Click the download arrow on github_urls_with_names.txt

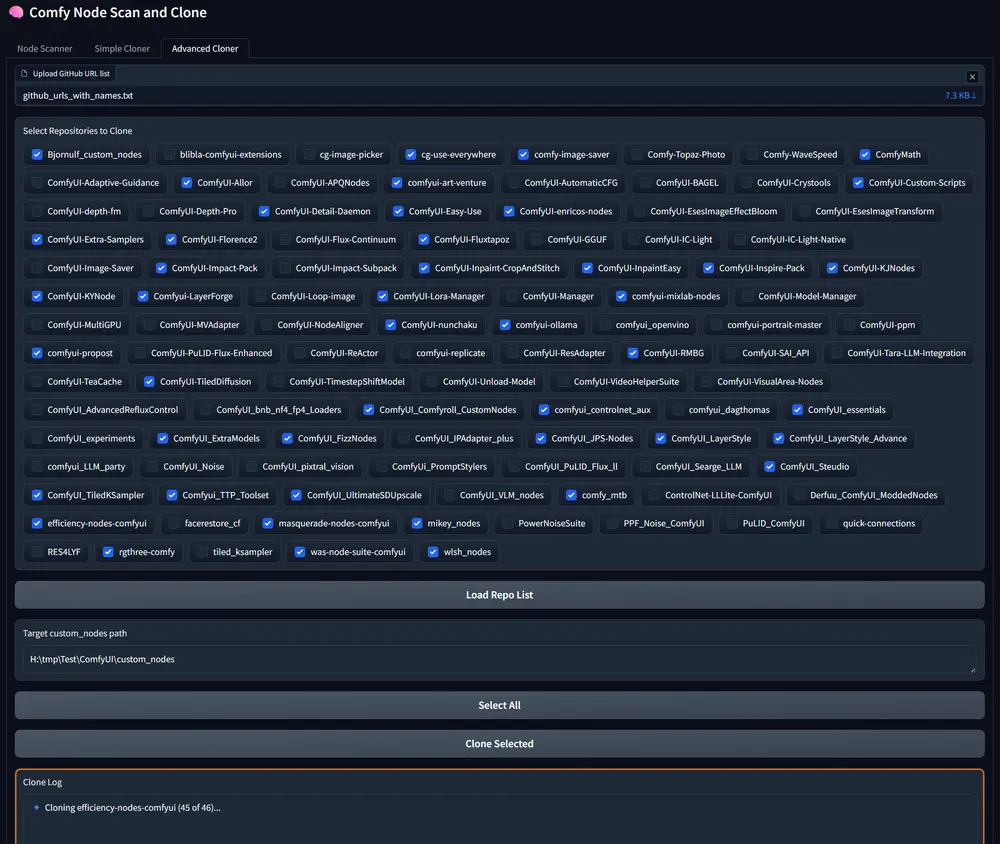click(x=972, y=95)
